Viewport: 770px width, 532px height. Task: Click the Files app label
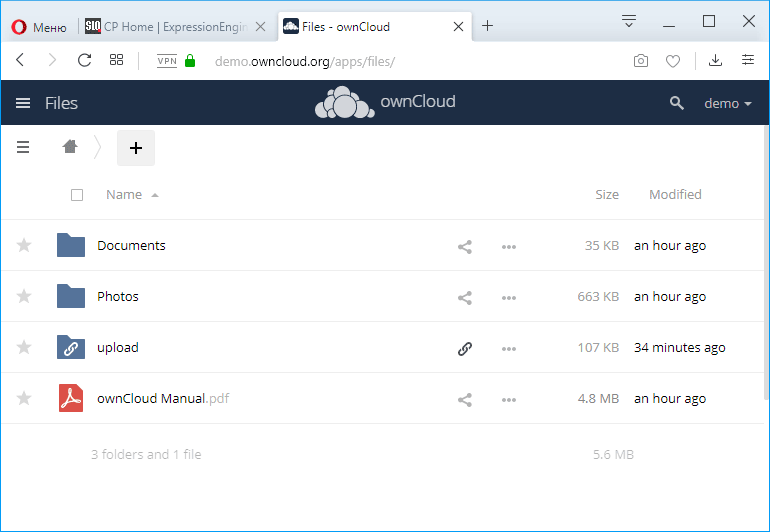[61, 103]
